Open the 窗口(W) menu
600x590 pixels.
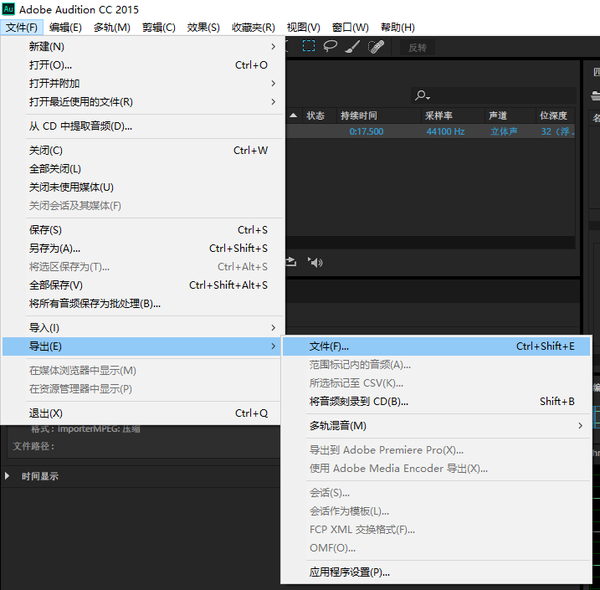click(x=350, y=28)
